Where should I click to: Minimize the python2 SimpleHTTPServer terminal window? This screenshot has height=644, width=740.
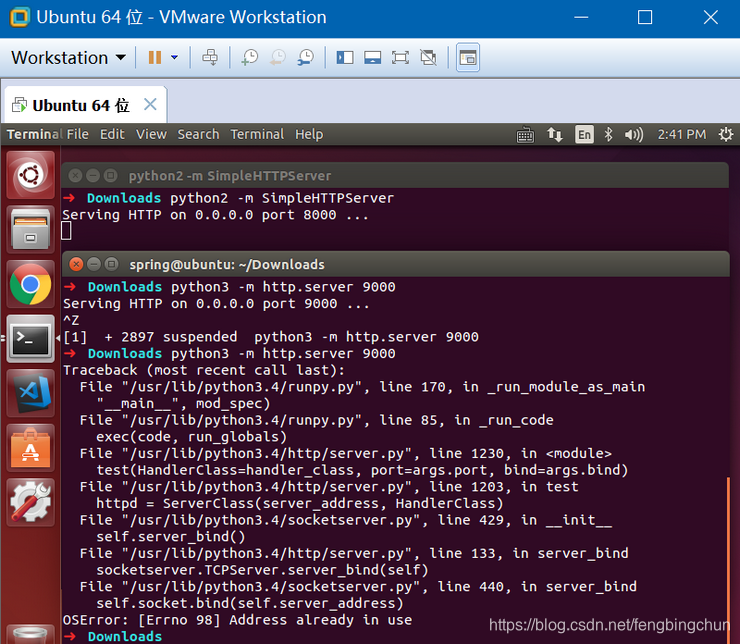coord(93,176)
